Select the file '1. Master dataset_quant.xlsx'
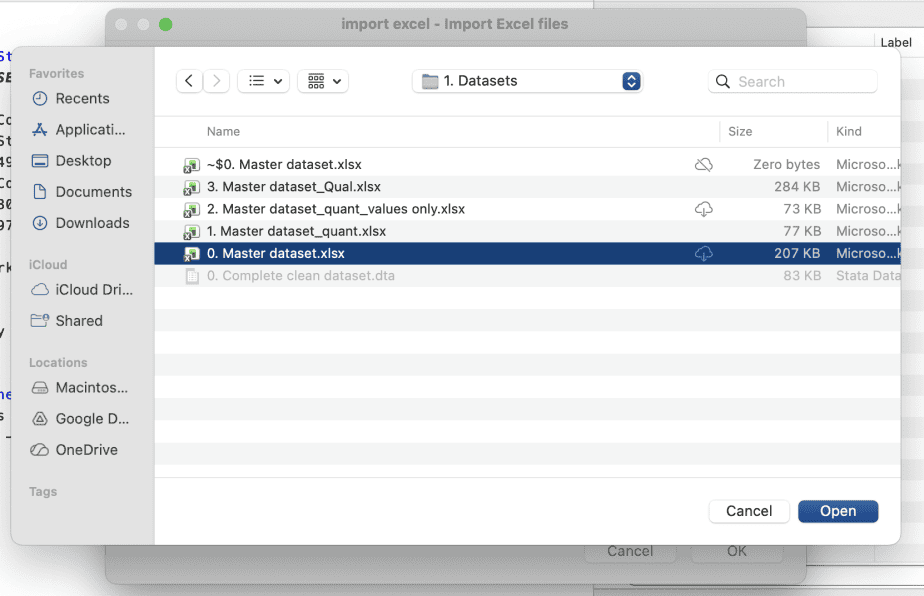 296,231
